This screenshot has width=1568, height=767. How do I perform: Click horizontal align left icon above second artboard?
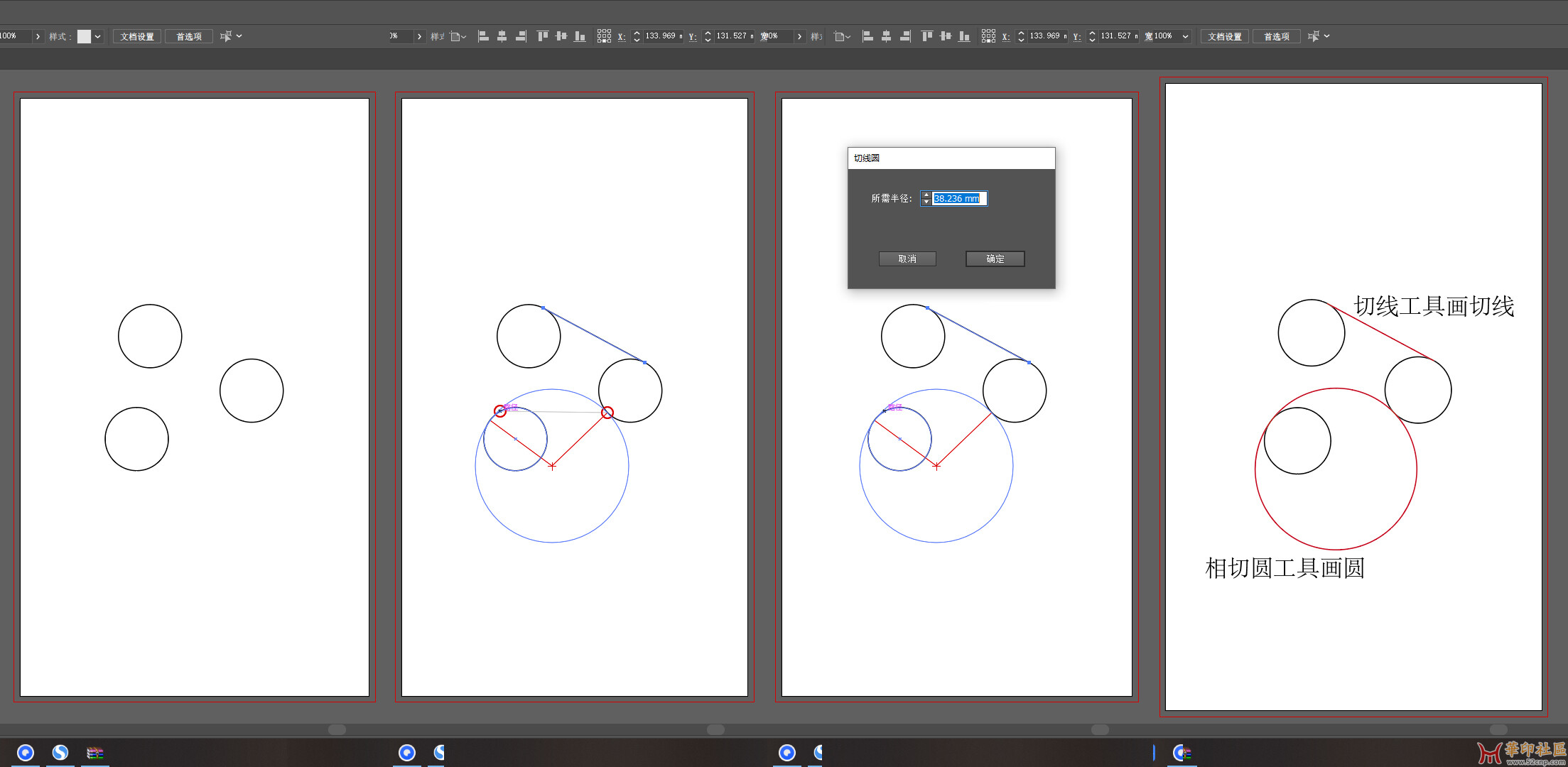pos(483,36)
